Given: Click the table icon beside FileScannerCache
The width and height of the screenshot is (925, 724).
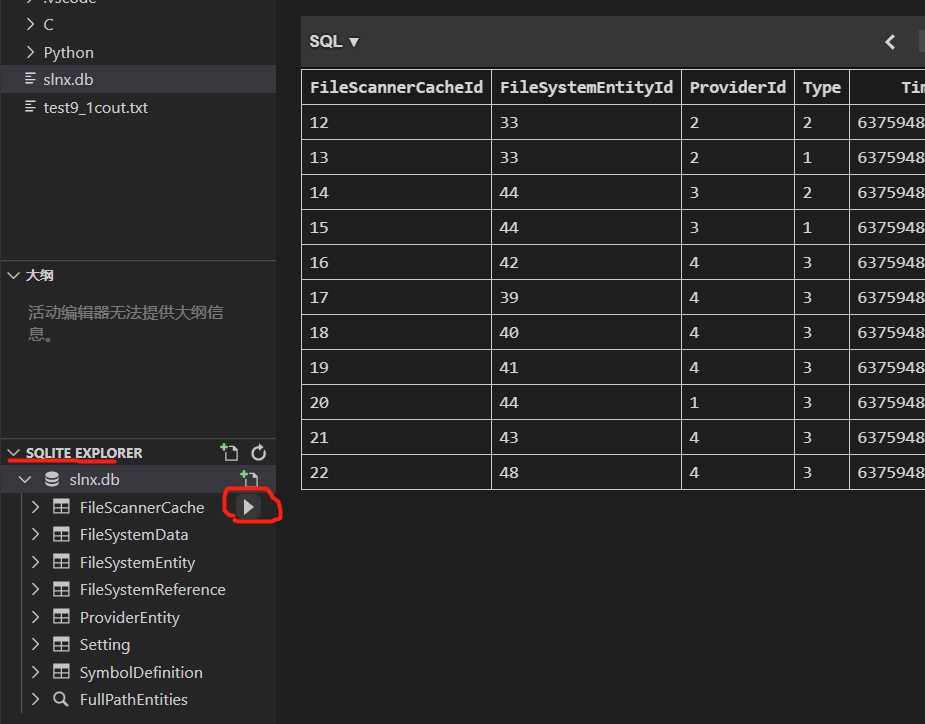Looking at the screenshot, I should 61,507.
